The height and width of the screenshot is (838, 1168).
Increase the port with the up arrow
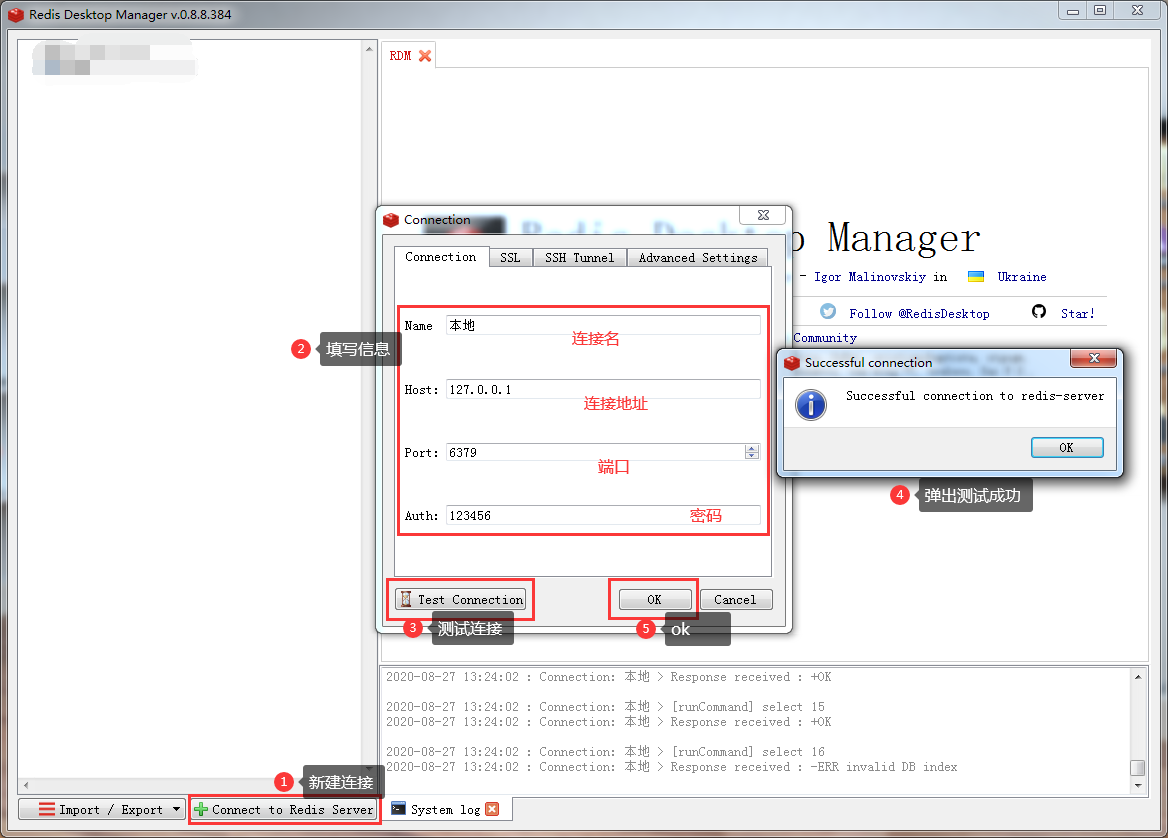[752, 448]
